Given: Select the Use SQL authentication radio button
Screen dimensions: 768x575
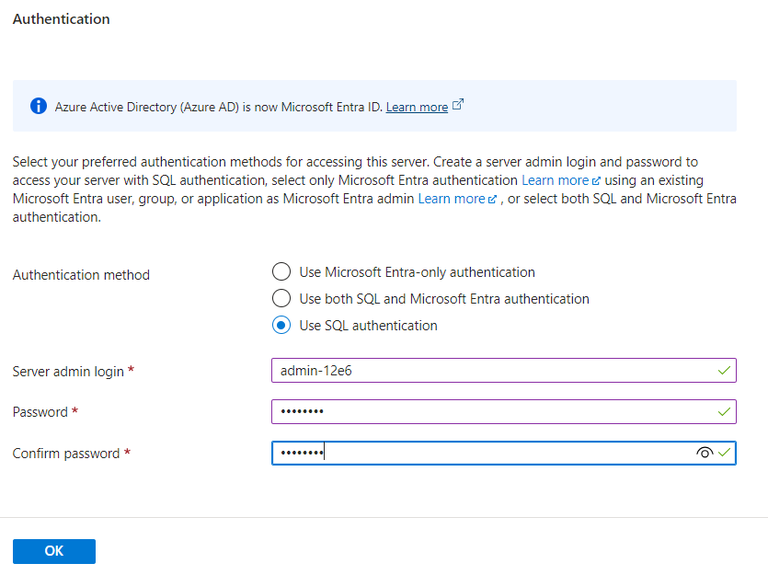Looking at the screenshot, I should (282, 326).
